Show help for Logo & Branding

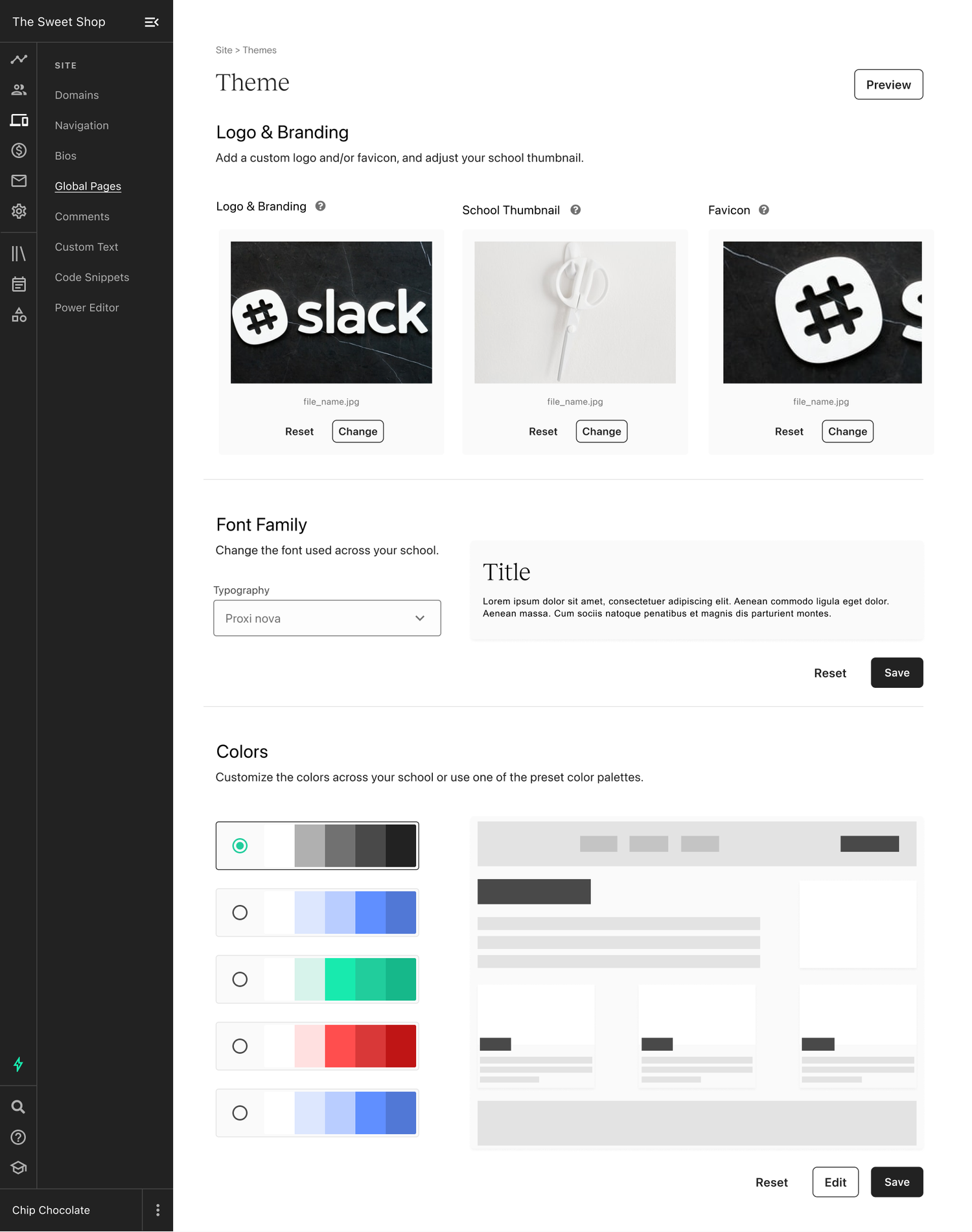coord(320,206)
